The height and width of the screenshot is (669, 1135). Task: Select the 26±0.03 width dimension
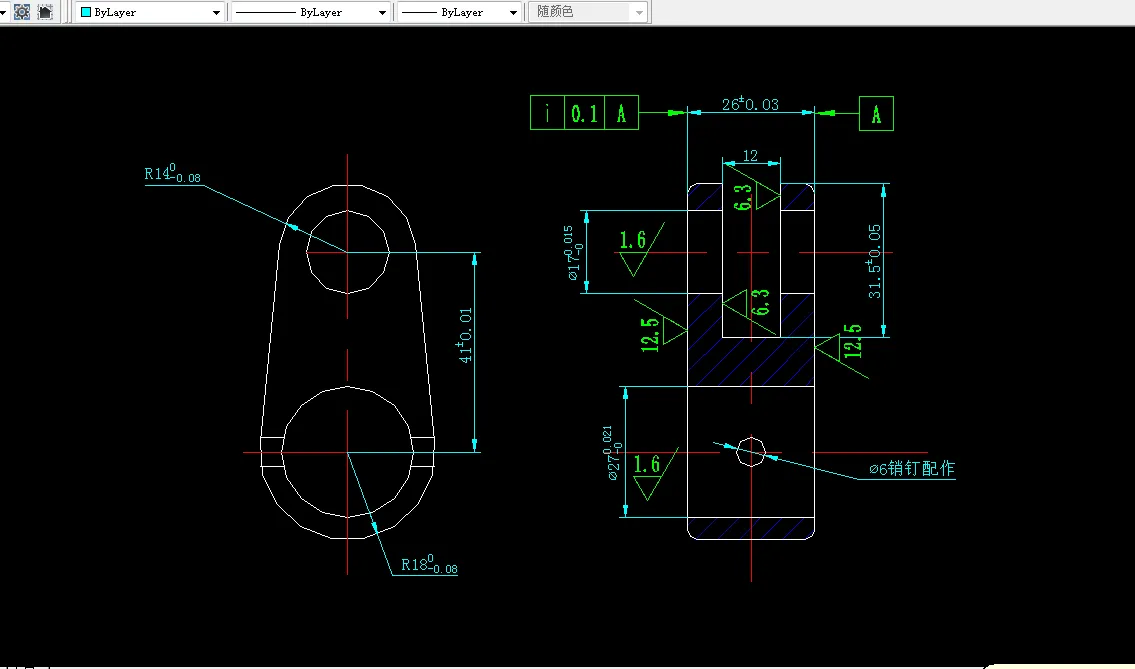[750, 104]
